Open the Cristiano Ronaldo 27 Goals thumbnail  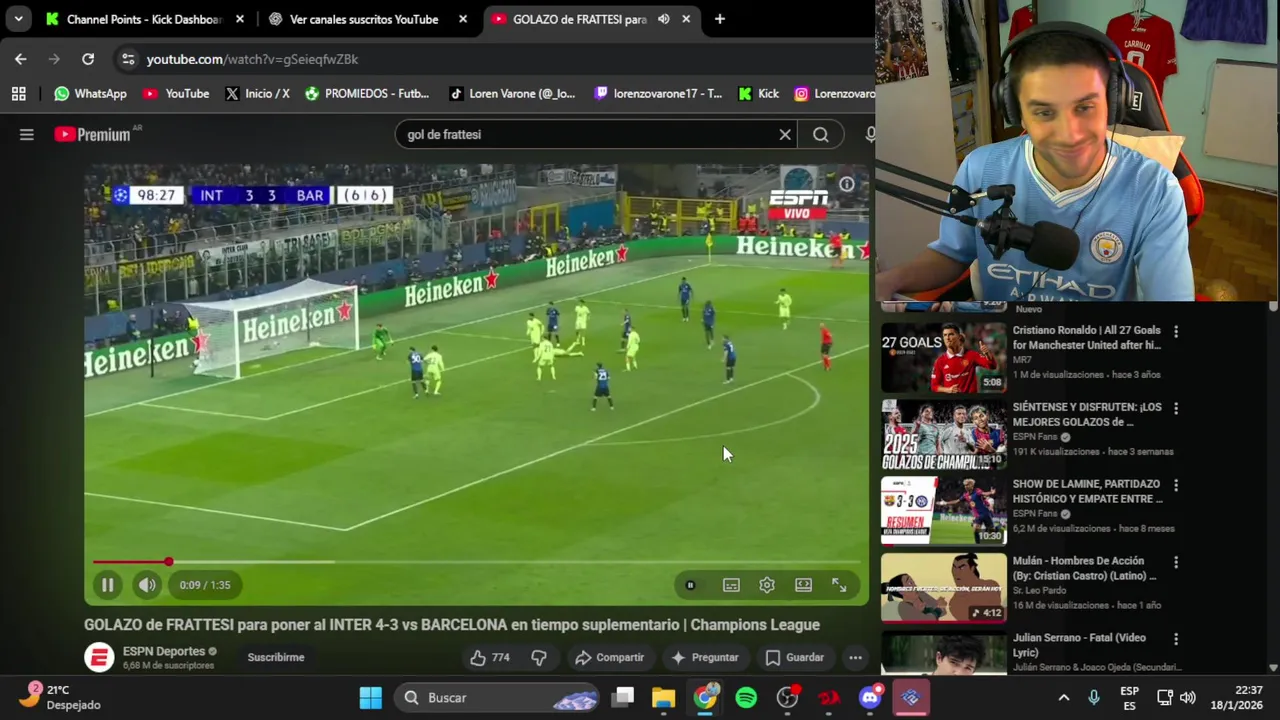943,357
